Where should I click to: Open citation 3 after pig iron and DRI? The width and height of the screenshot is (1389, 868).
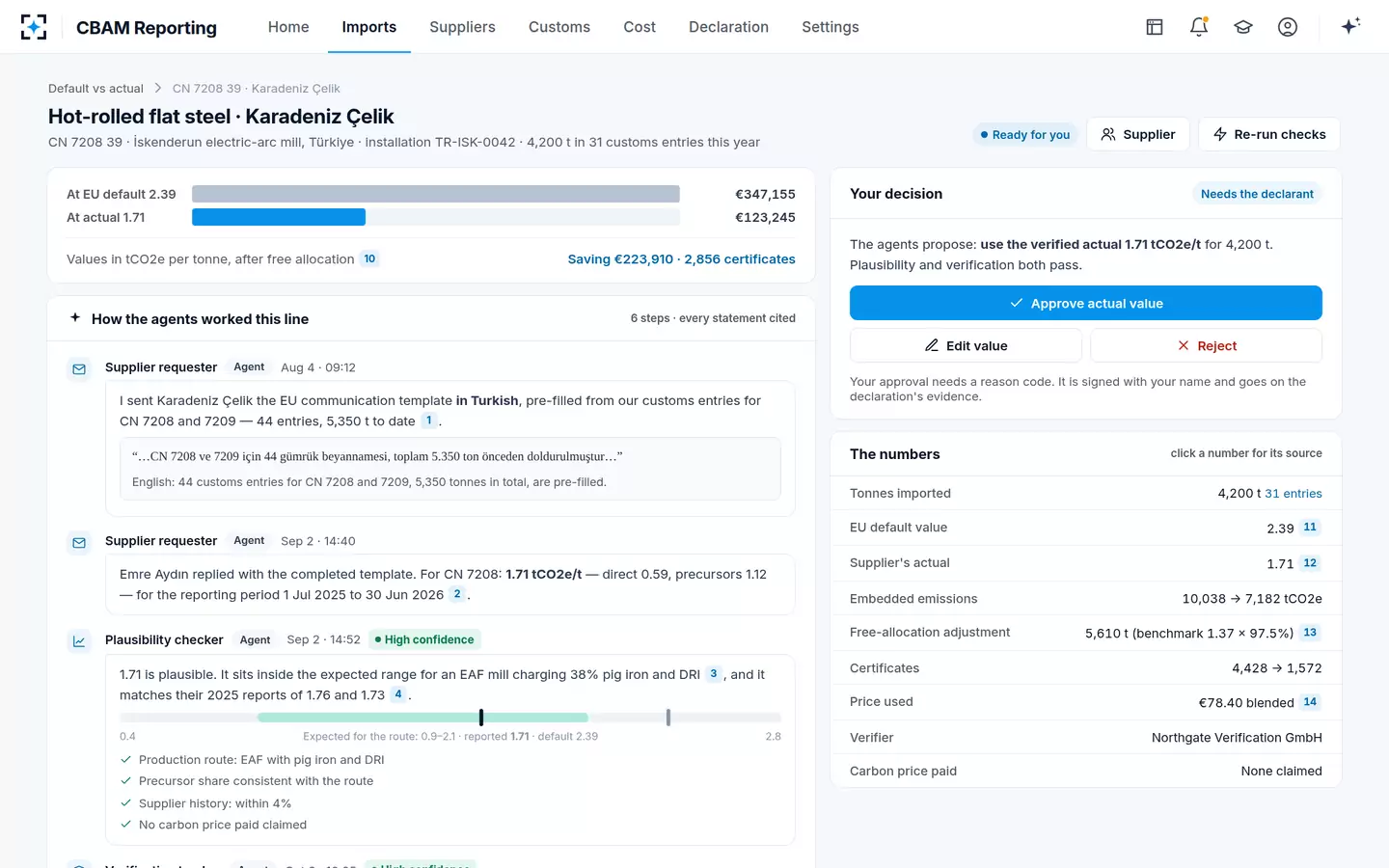click(714, 674)
